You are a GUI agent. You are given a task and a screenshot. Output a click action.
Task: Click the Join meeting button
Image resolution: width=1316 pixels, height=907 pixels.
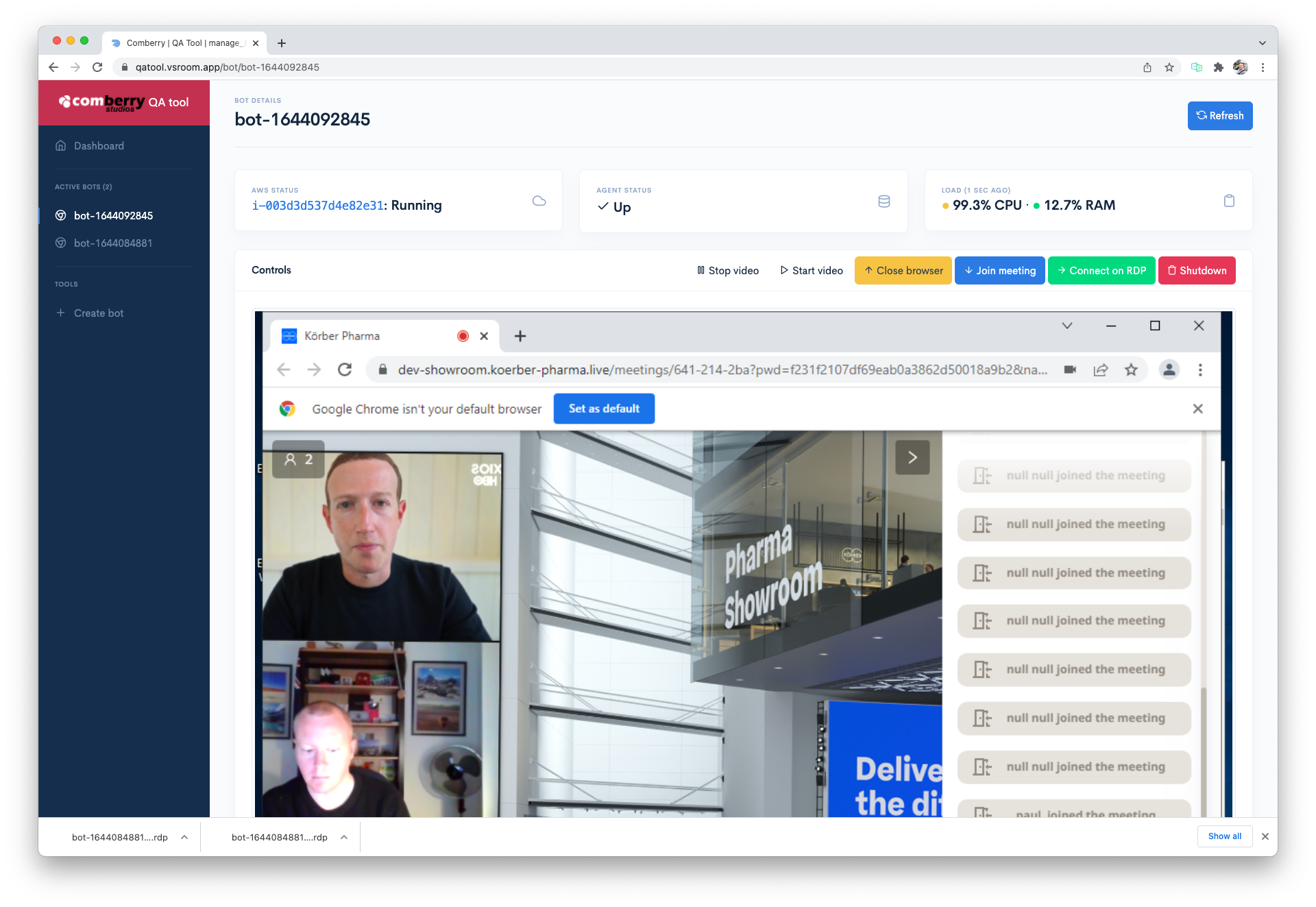click(999, 271)
